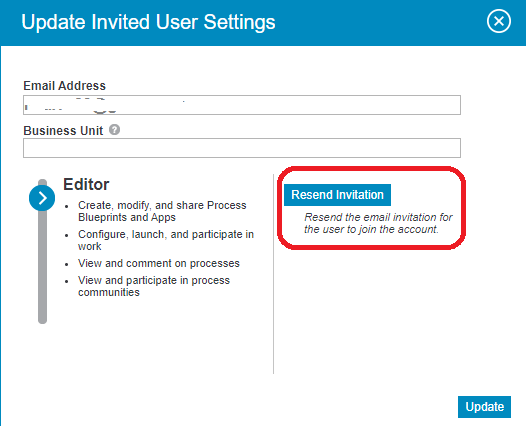
Task: Select the blue chevron role slider handle
Action: (42, 198)
